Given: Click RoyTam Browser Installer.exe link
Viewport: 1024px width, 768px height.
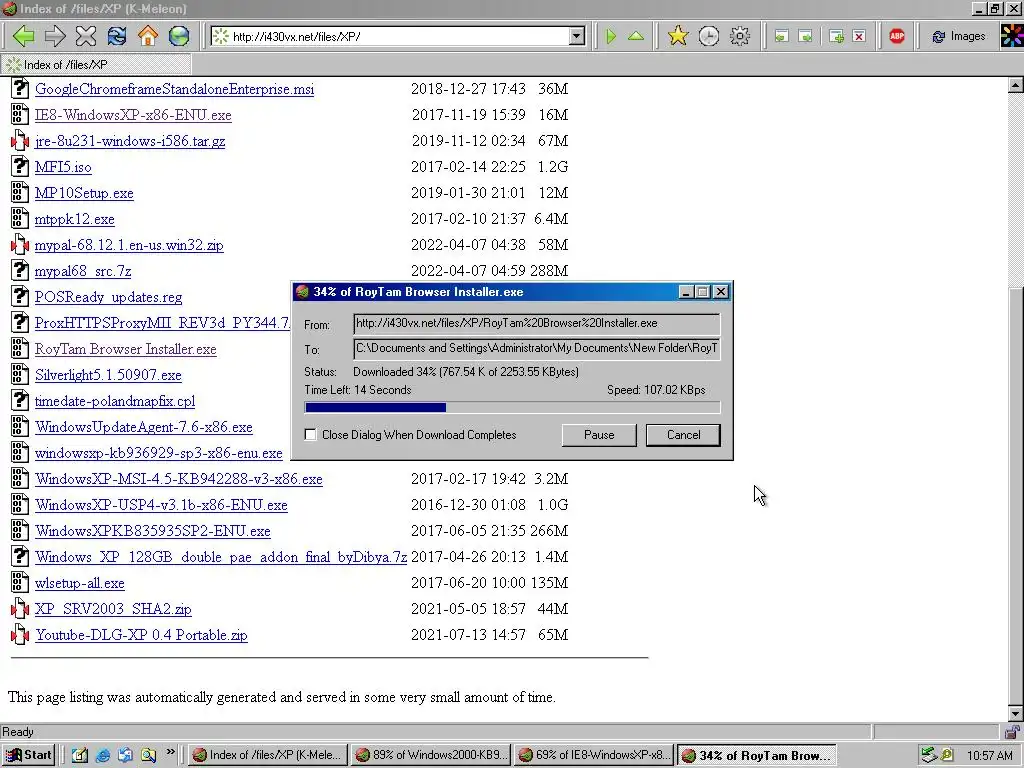Looking at the screenshot, I should (x=125, y=349).
